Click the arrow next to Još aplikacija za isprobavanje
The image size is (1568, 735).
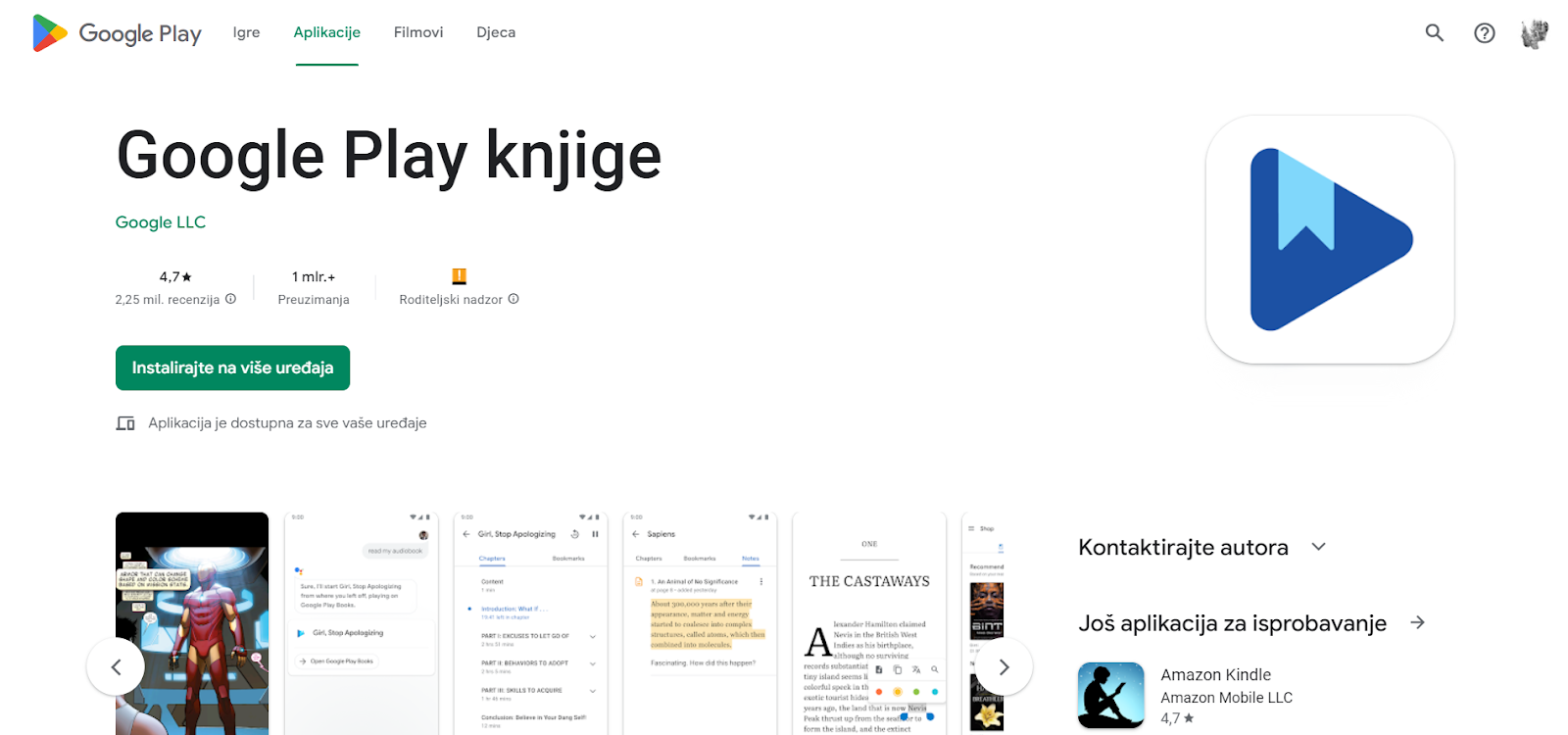point(1417,622)
